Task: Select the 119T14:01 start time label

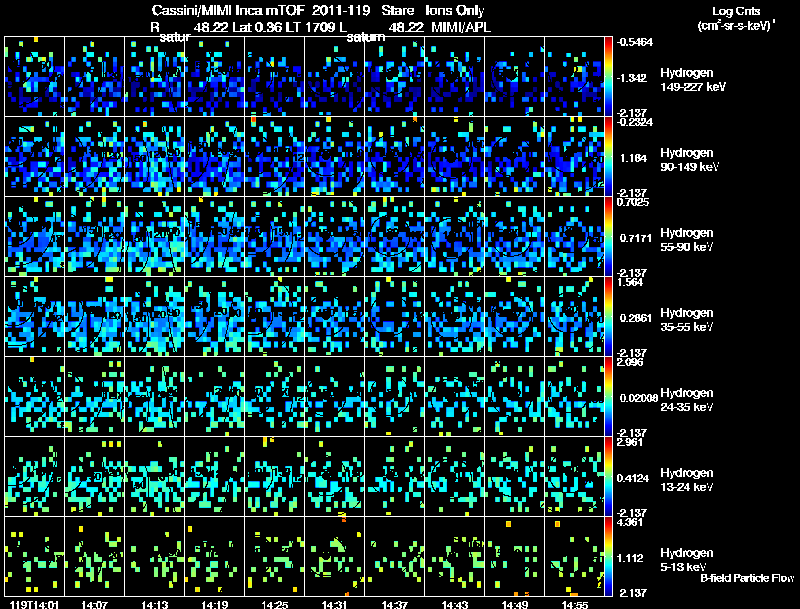Action: click(30, 604)
